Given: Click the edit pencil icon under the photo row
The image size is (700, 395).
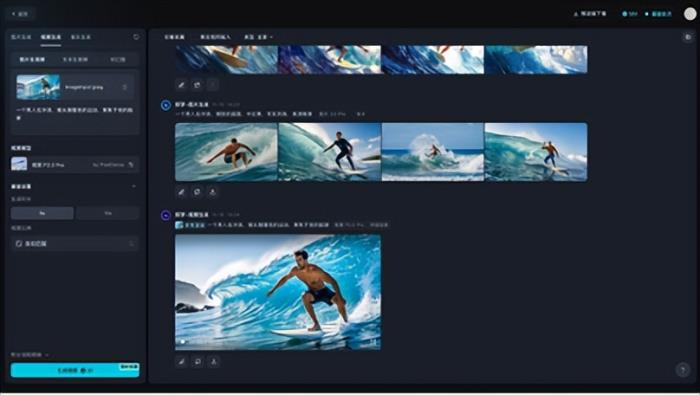Looking at the screenshot, I should [181, 192].
